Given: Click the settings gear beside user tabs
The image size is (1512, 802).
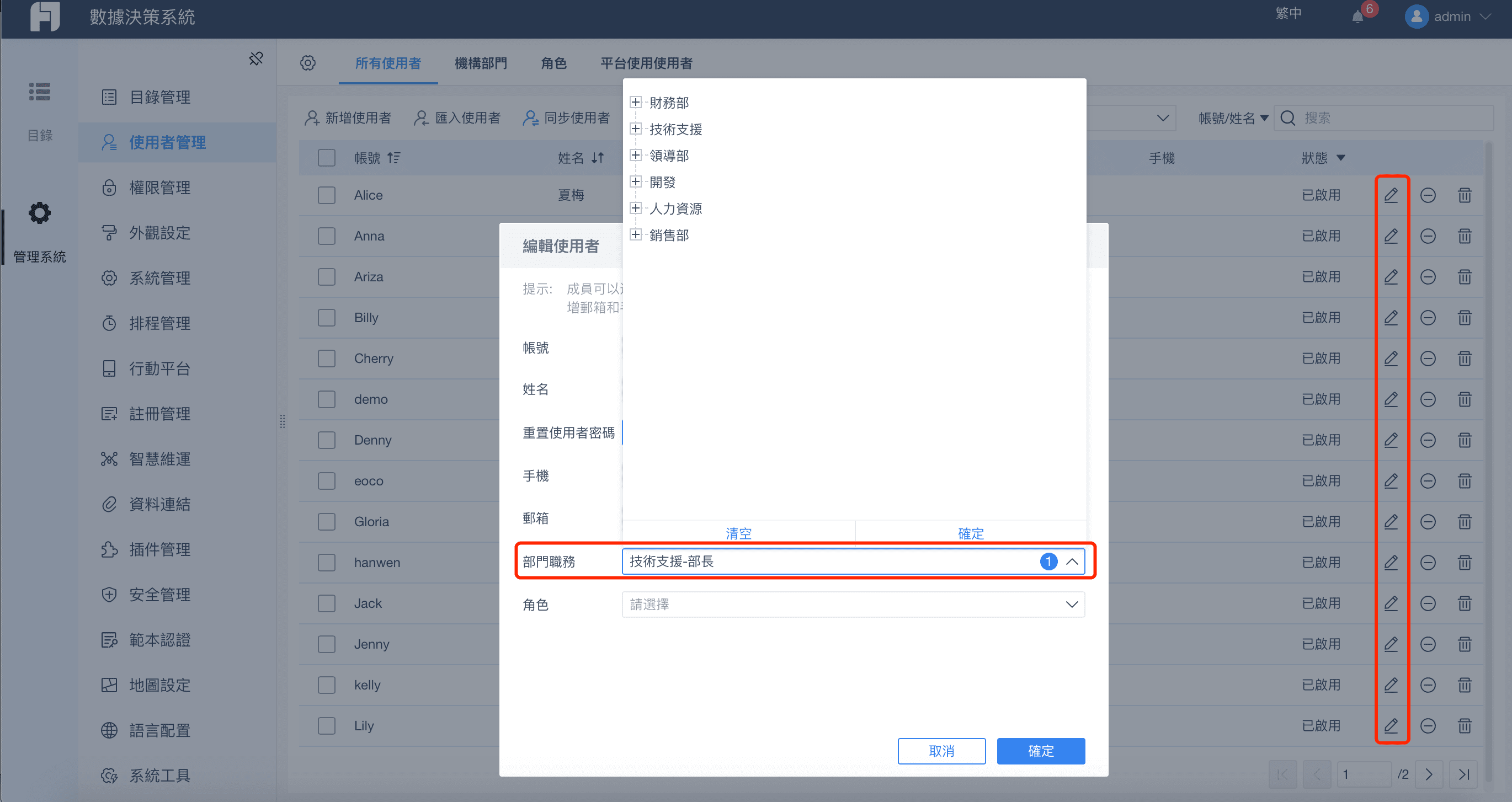Looking at the screenshot, I should tap(307, 63).
